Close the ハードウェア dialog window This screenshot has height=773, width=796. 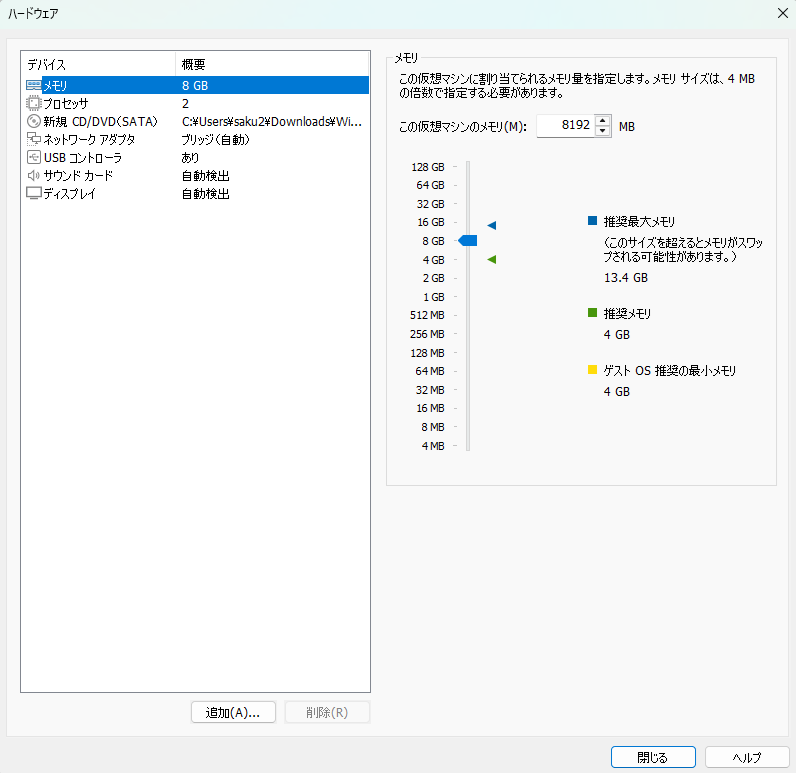[782, 13]
